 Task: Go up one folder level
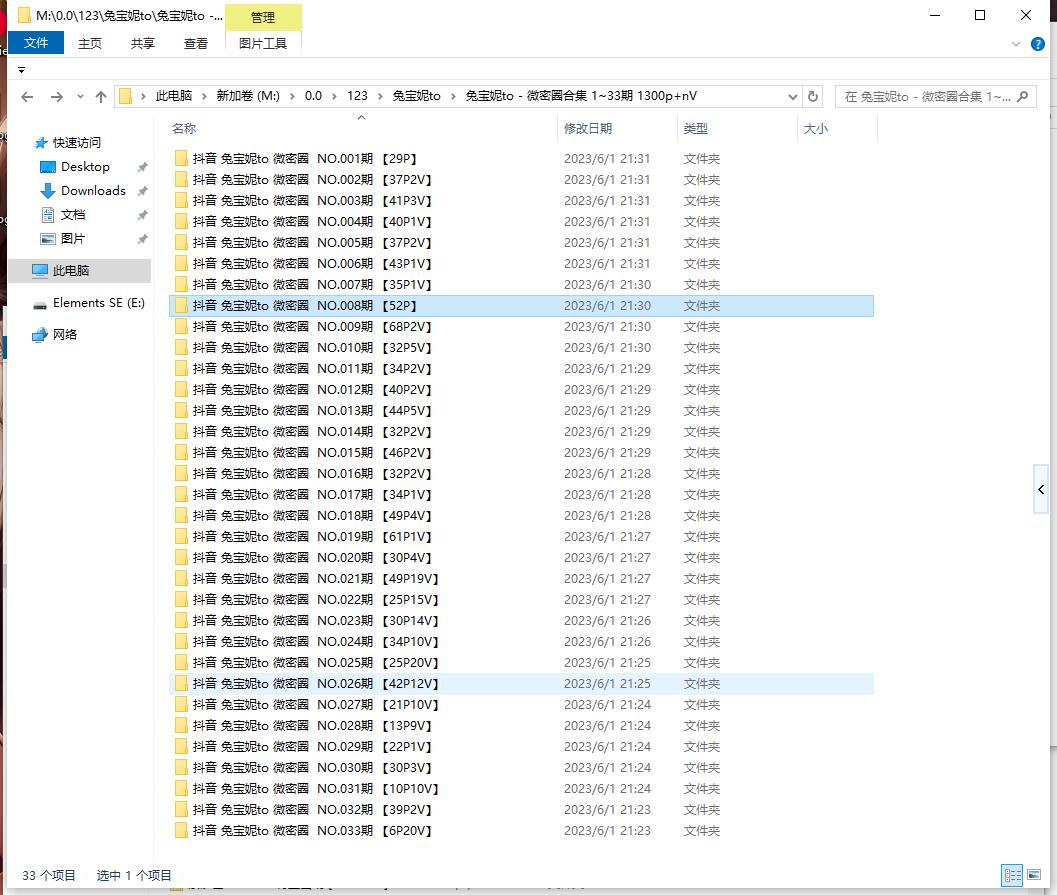click(101, 97)
